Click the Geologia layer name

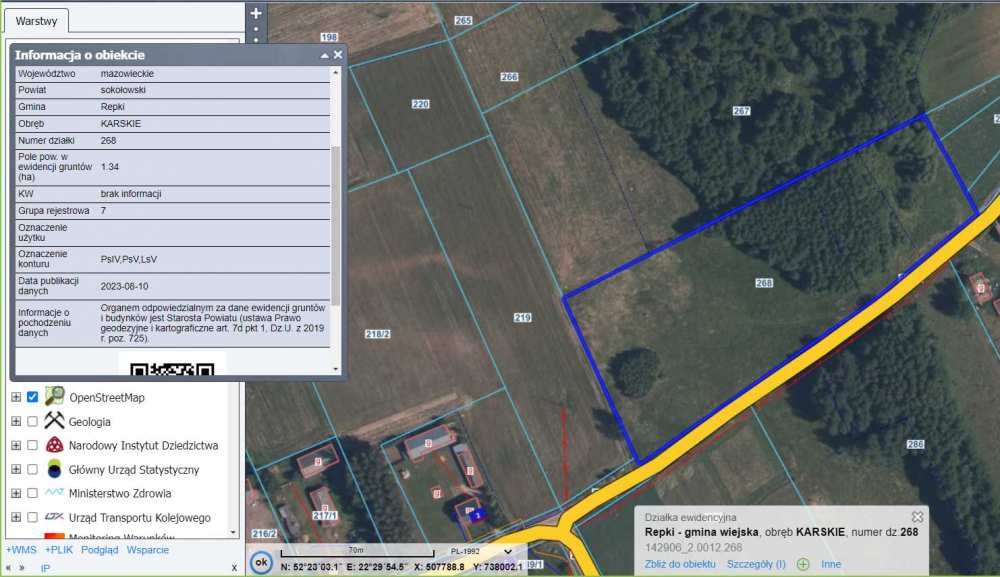pos(89,421)
